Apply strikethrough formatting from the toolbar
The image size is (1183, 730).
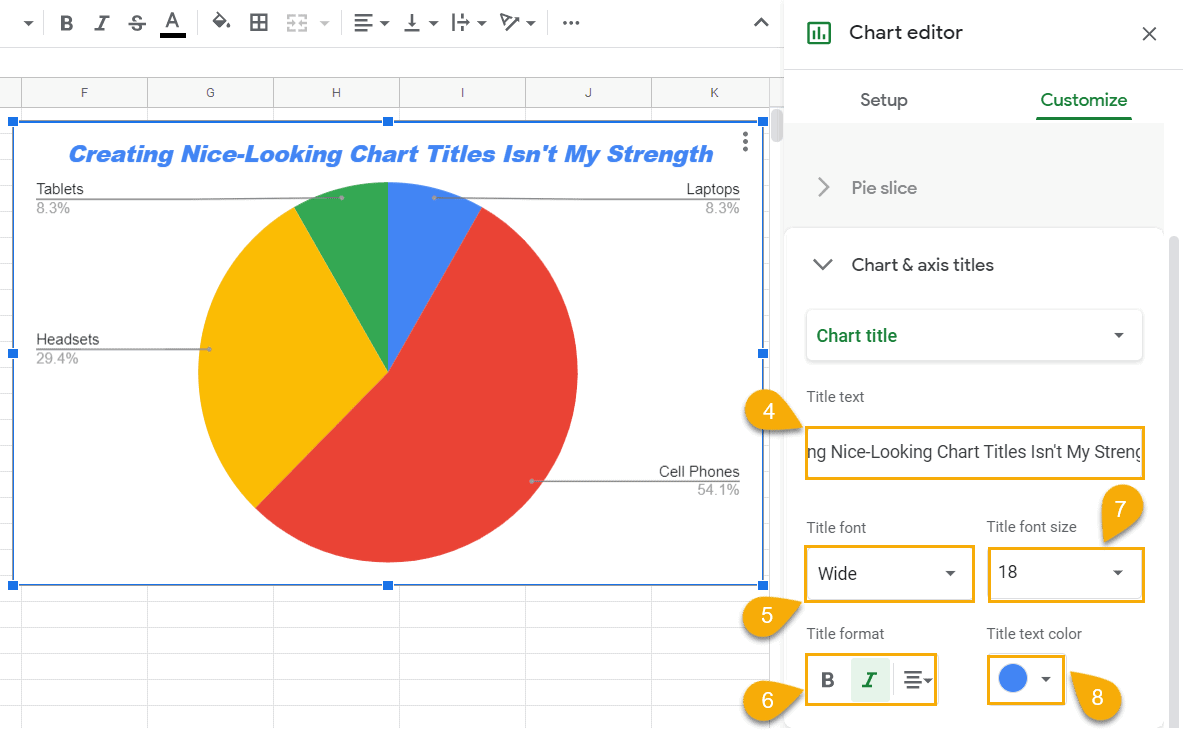point(136,22)
